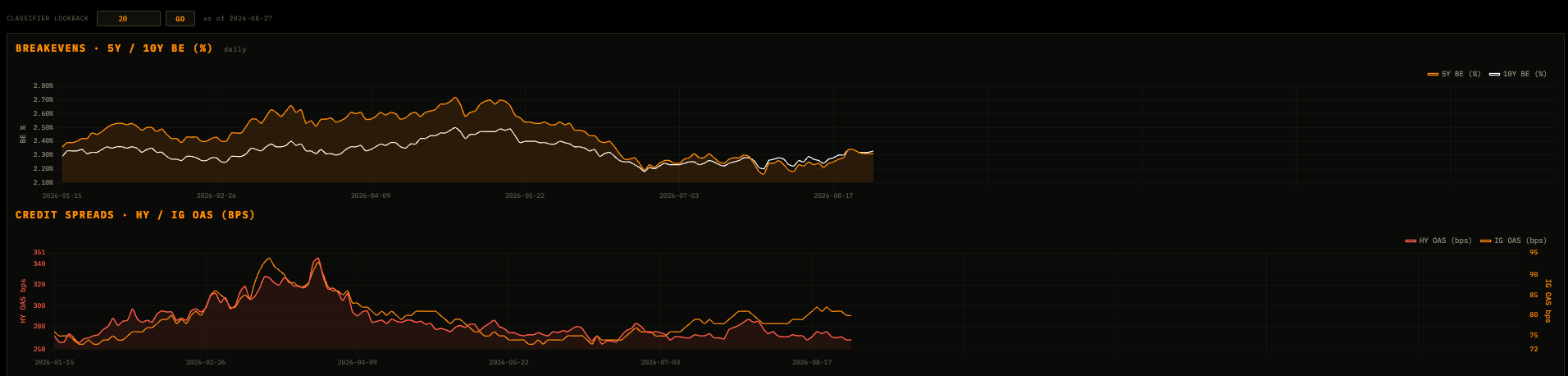1568x376 pixels.
Task: Click the 'CLASSIFIER LOOKBACK' label
Action: coord(48,18)
